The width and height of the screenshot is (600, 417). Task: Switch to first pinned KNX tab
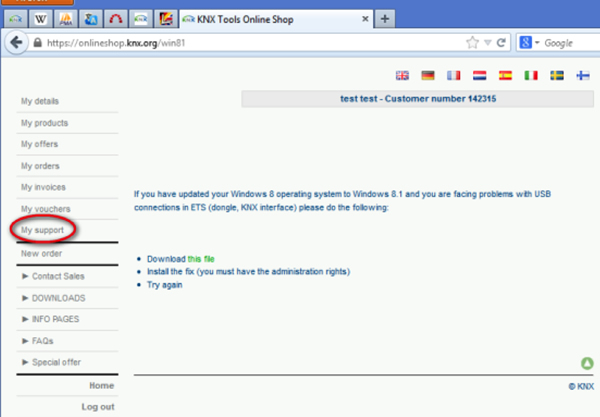[16, 19]
